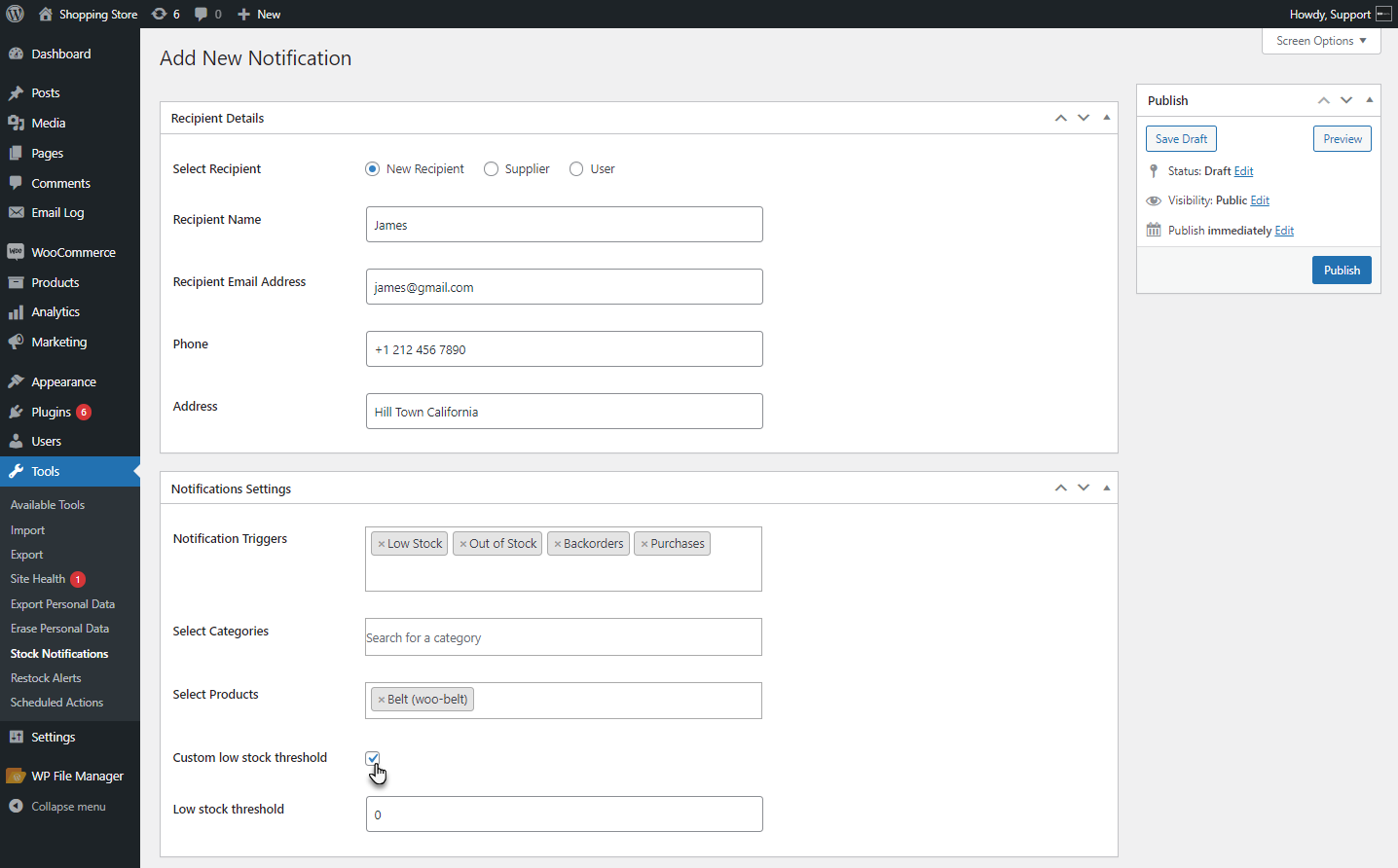Click the Users person icon
Image resolution: width=1398 pixels, height=868 pixels.
[x=16, y=441]
